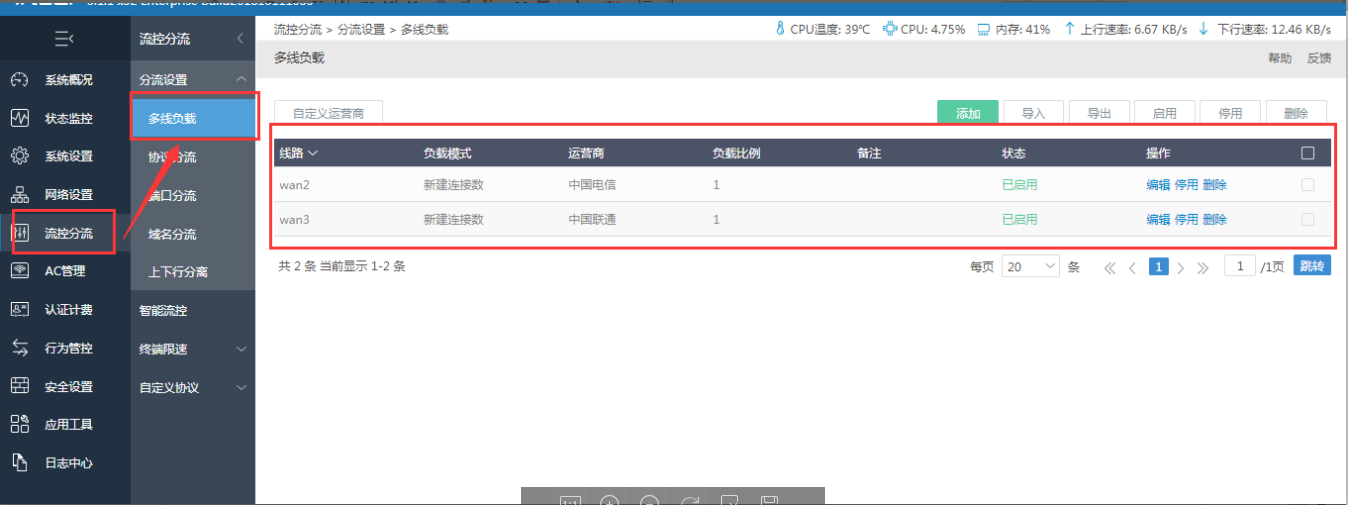This screenshot has width=1348, height=505.
Task: Open 系统设置 gear icon
Action: [x=19, y=156]
